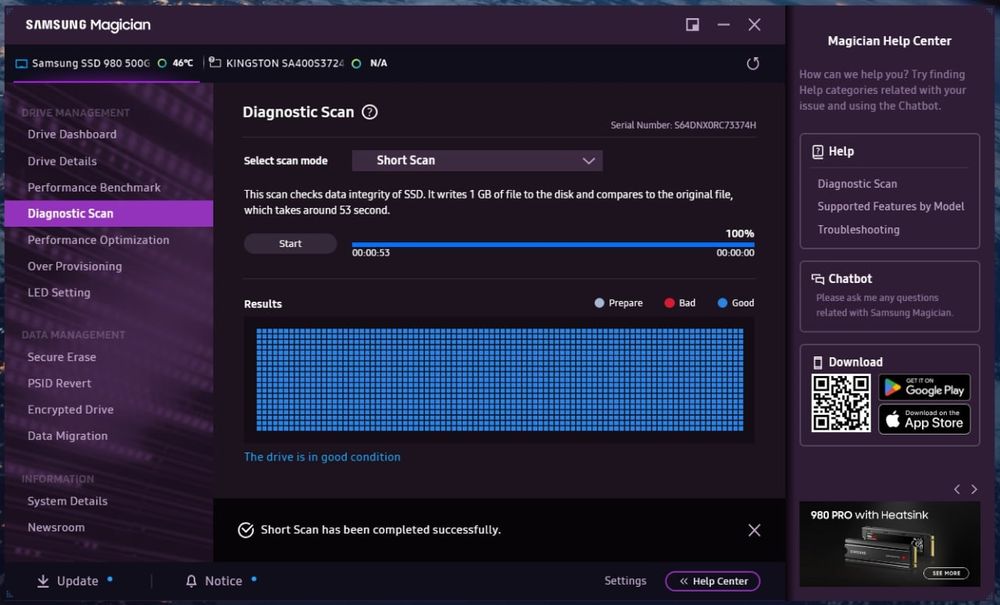
Task: Go to previous banner with left arrow
Action: pos(957,489)
